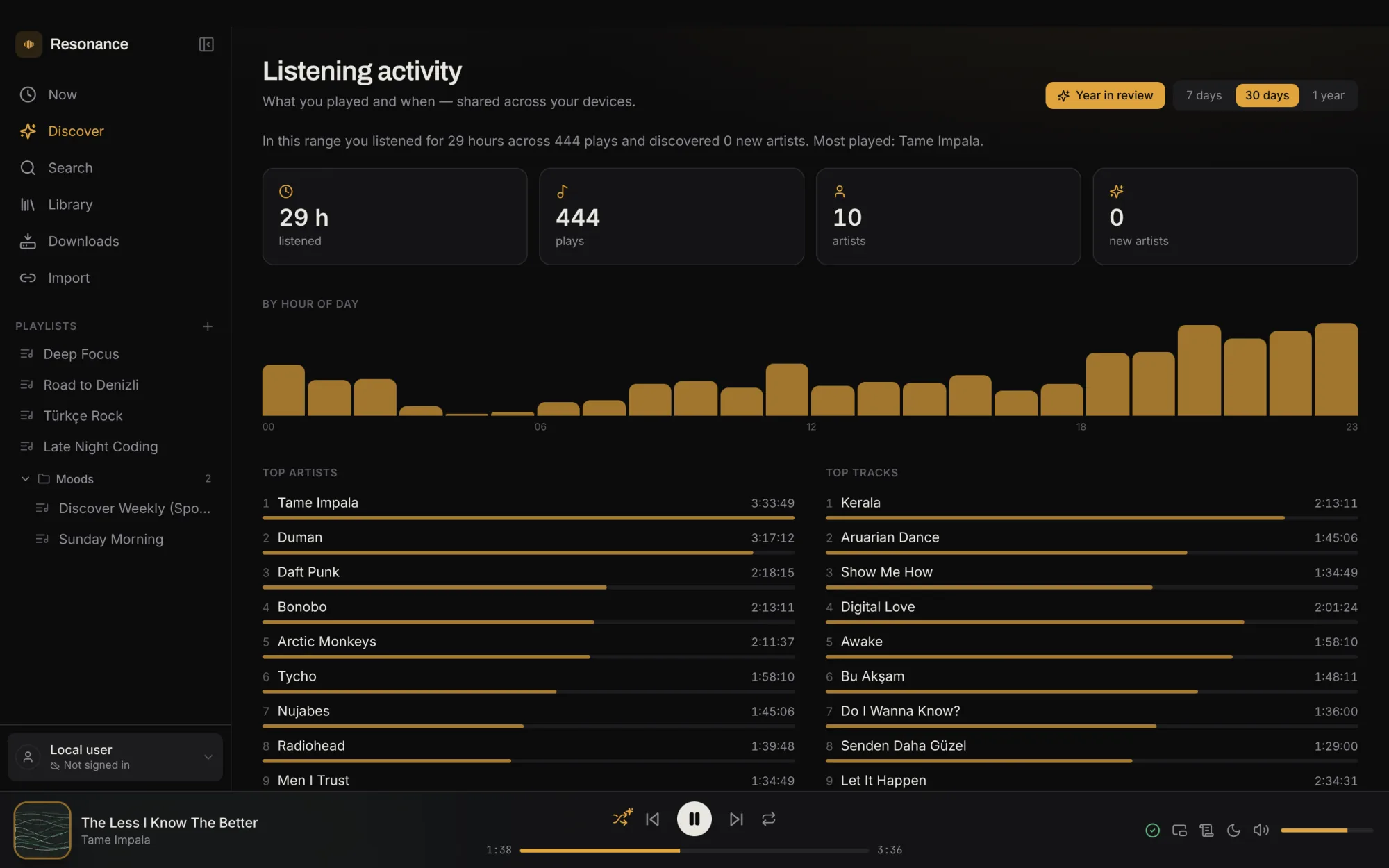Adjust the volume slider
The width and height of the screenshot is (1389, 868).
(x=1326, y=831)
